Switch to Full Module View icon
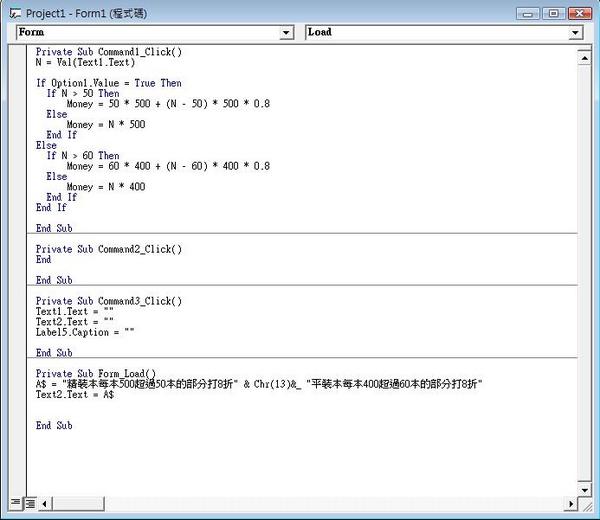The height and width of the screenshot is (520, 600). [x=30, y=504]
